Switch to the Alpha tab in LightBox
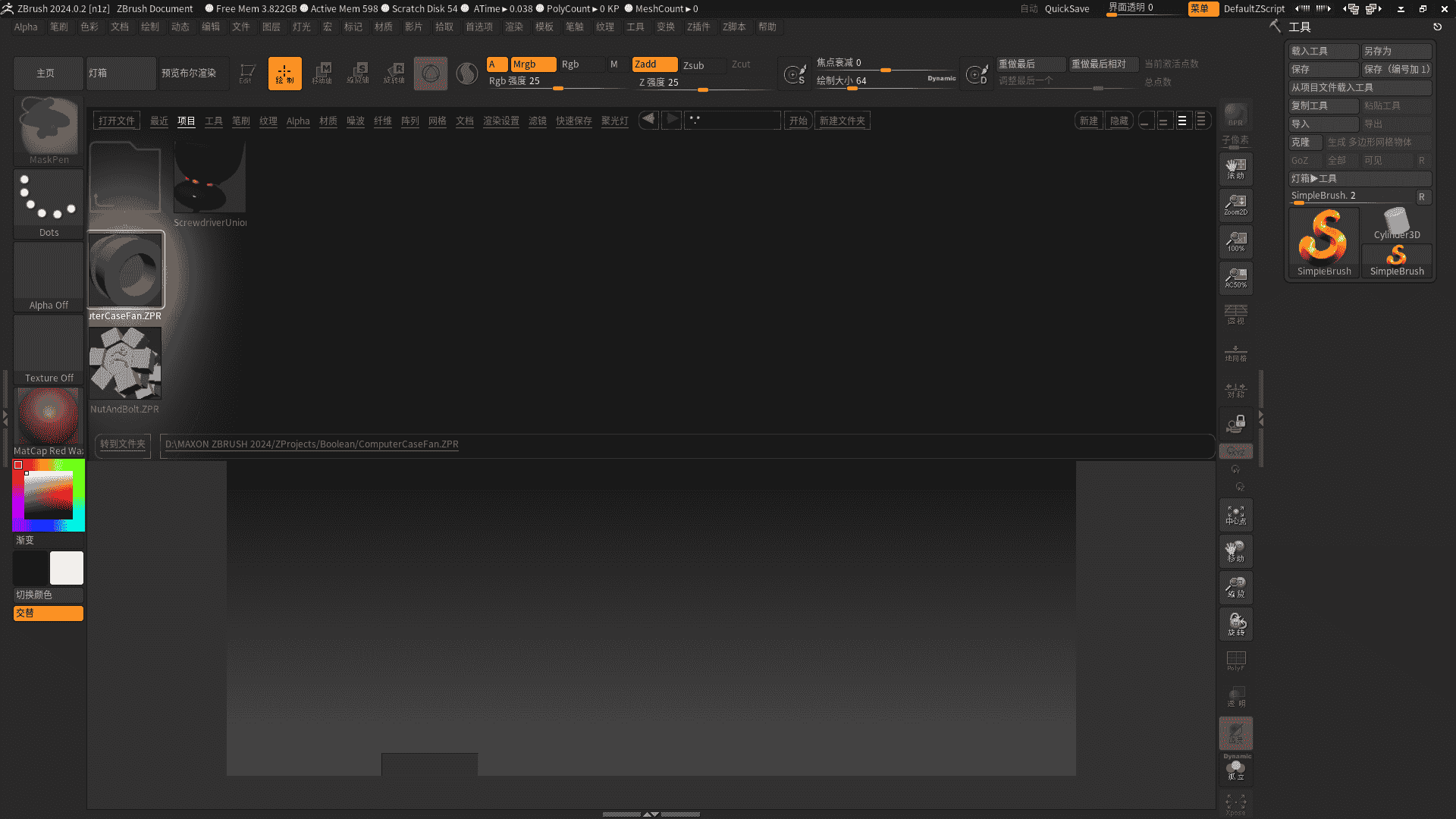The image size is (1456, 819). pos(298,121)
